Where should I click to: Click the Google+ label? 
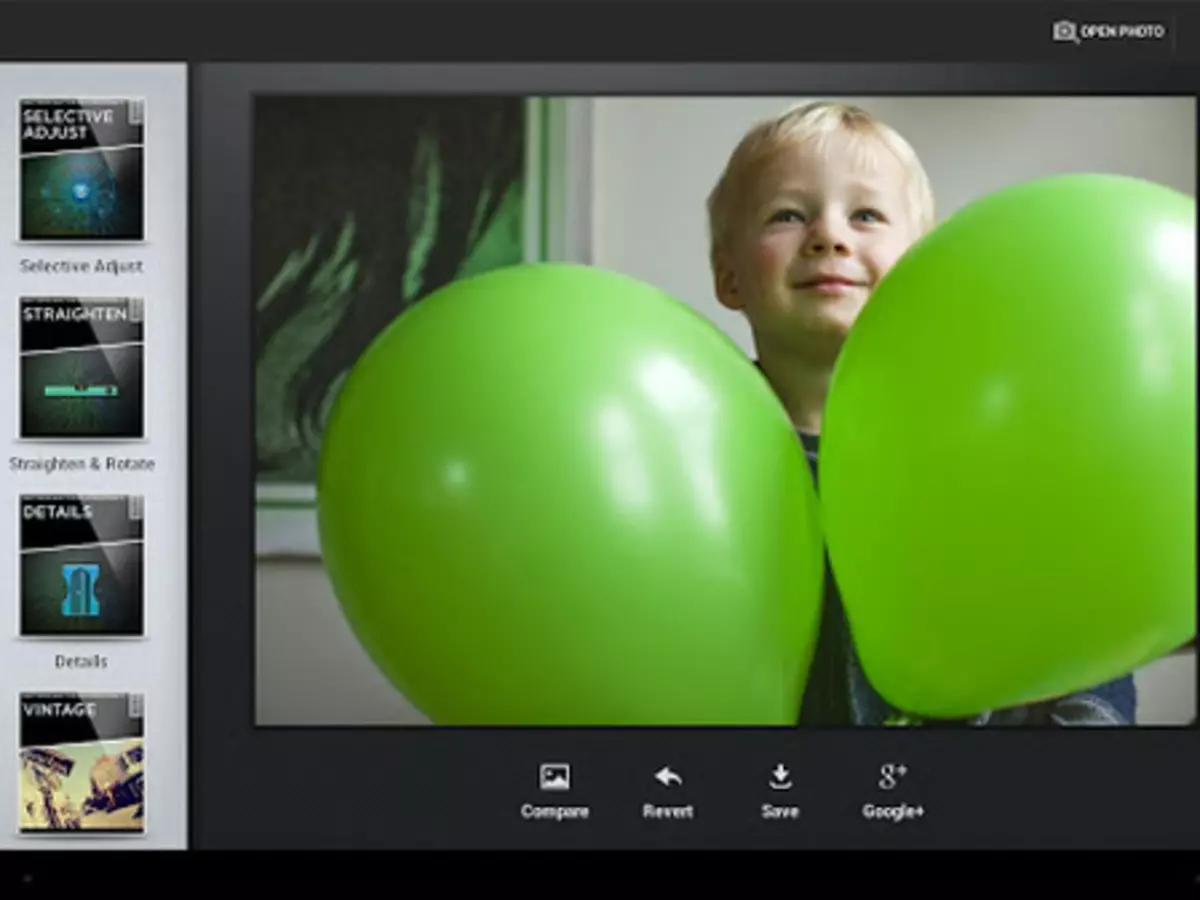(893, 812)
